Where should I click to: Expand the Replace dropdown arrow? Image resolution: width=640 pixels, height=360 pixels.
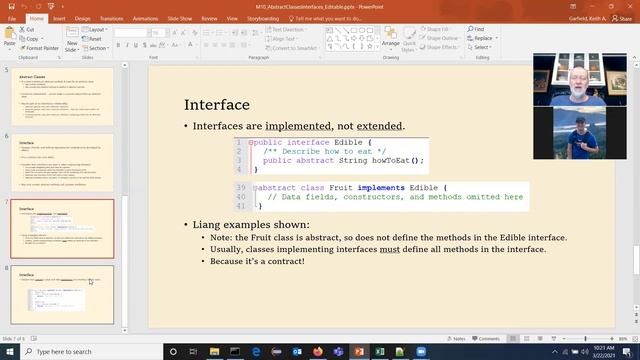click(497, 38)
